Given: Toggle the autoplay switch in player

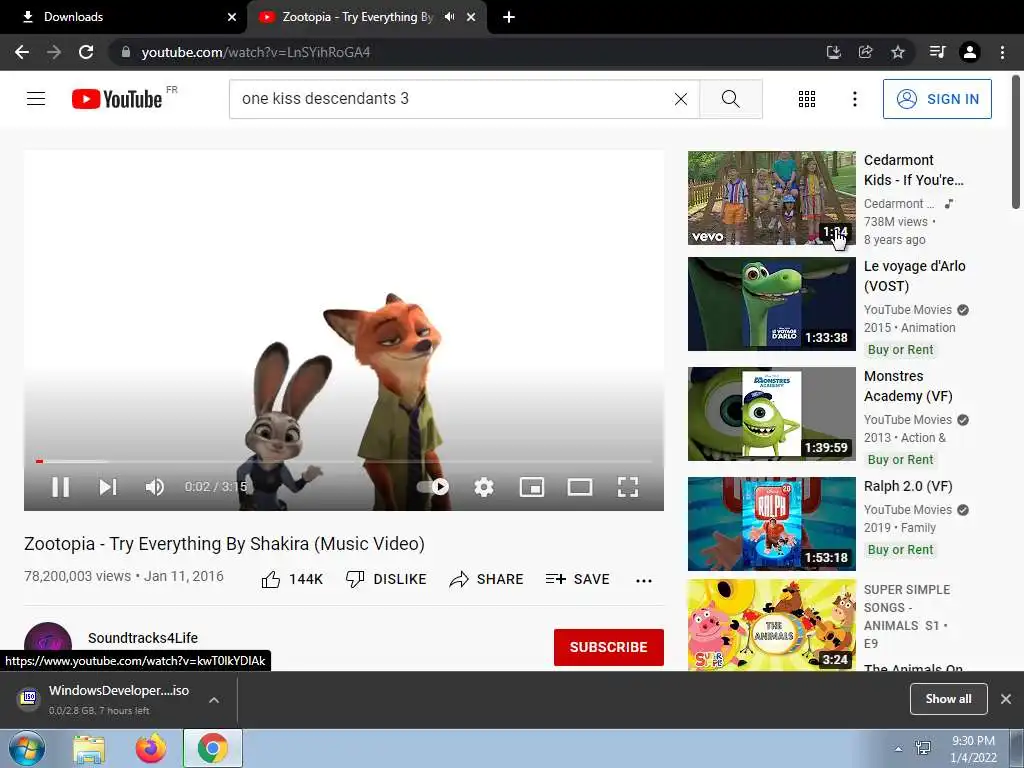Looking at the screenshot, I should tap(434, 487).
